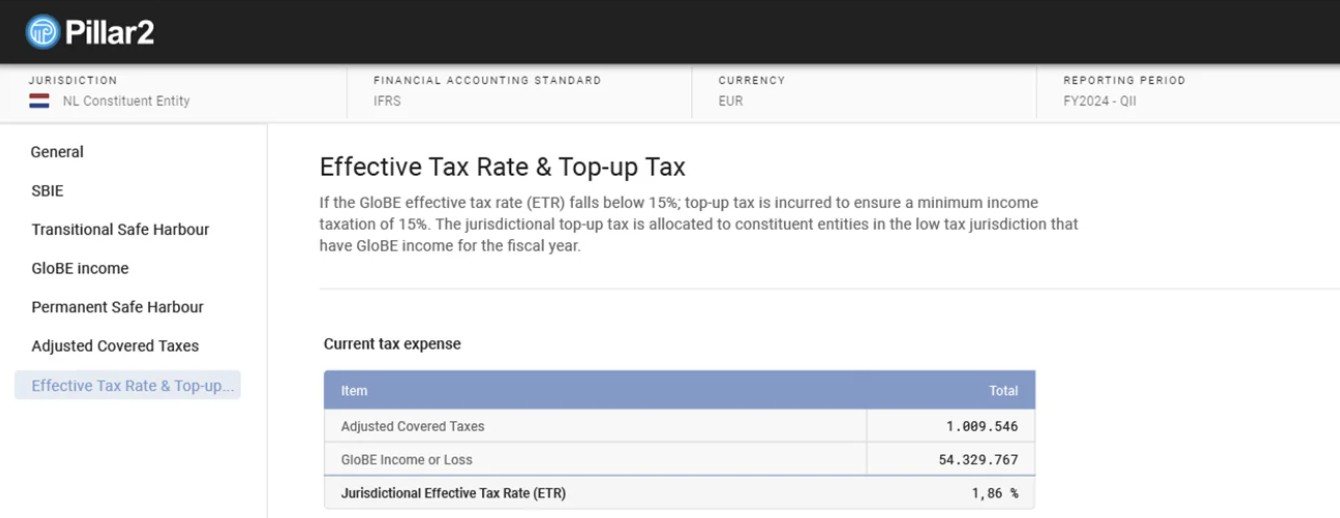Click the Total column header

tap(1004, 391)
